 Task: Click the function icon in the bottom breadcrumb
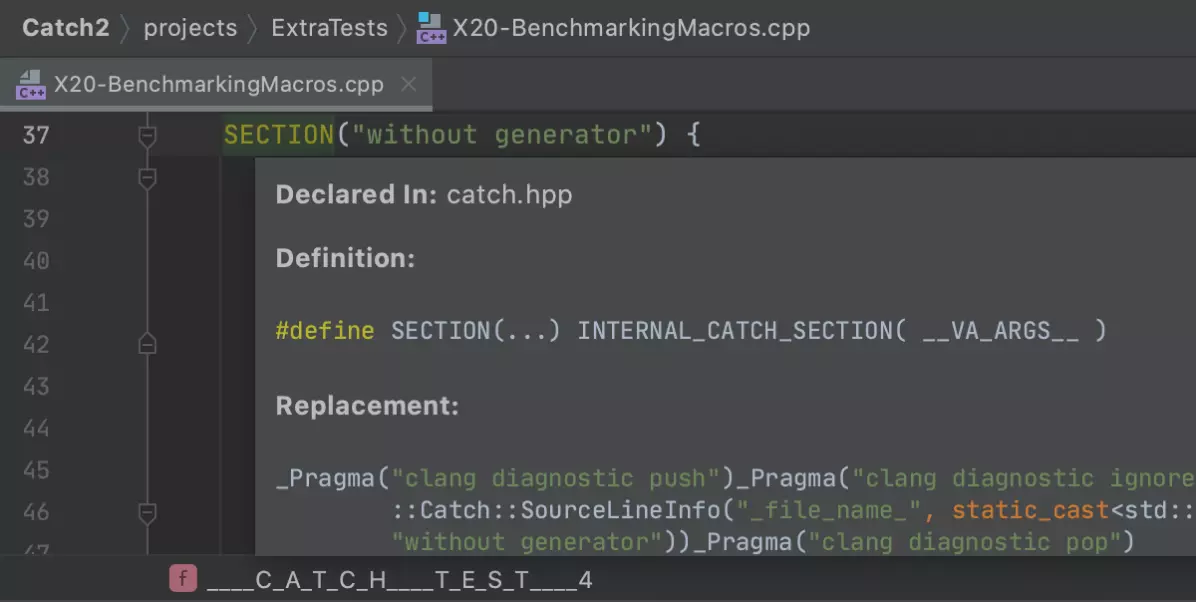point(183,579)
